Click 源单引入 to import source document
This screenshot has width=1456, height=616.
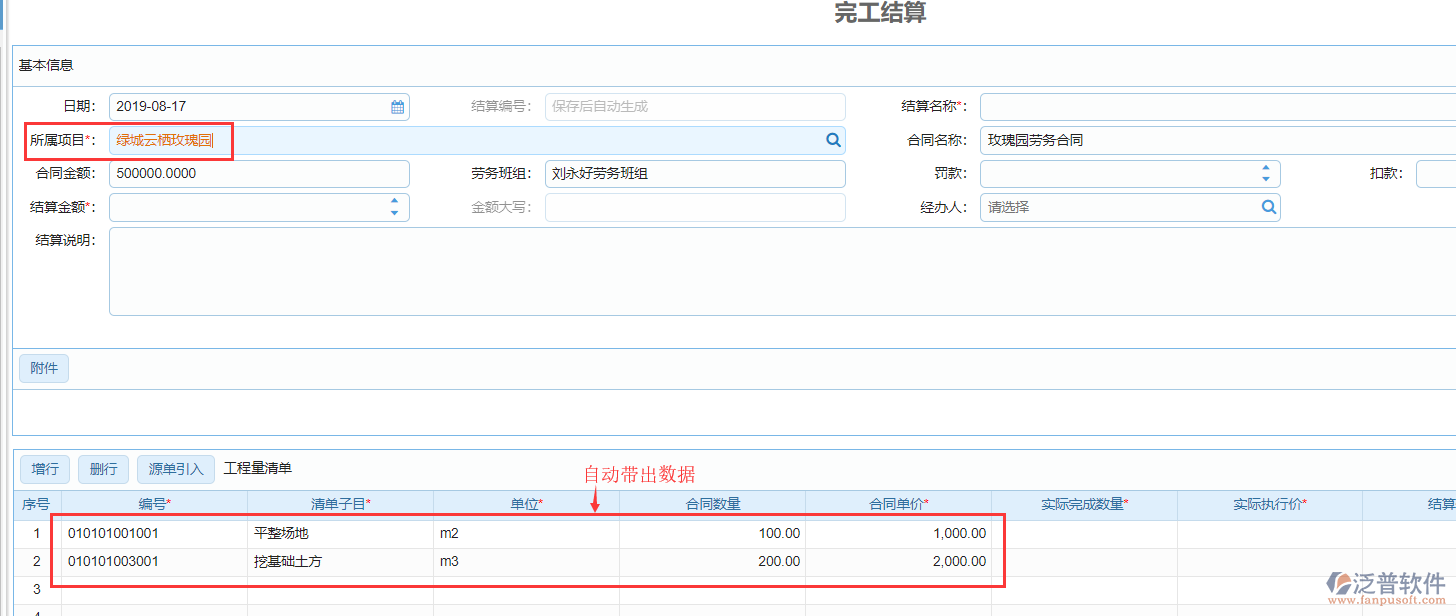(175, 468)
